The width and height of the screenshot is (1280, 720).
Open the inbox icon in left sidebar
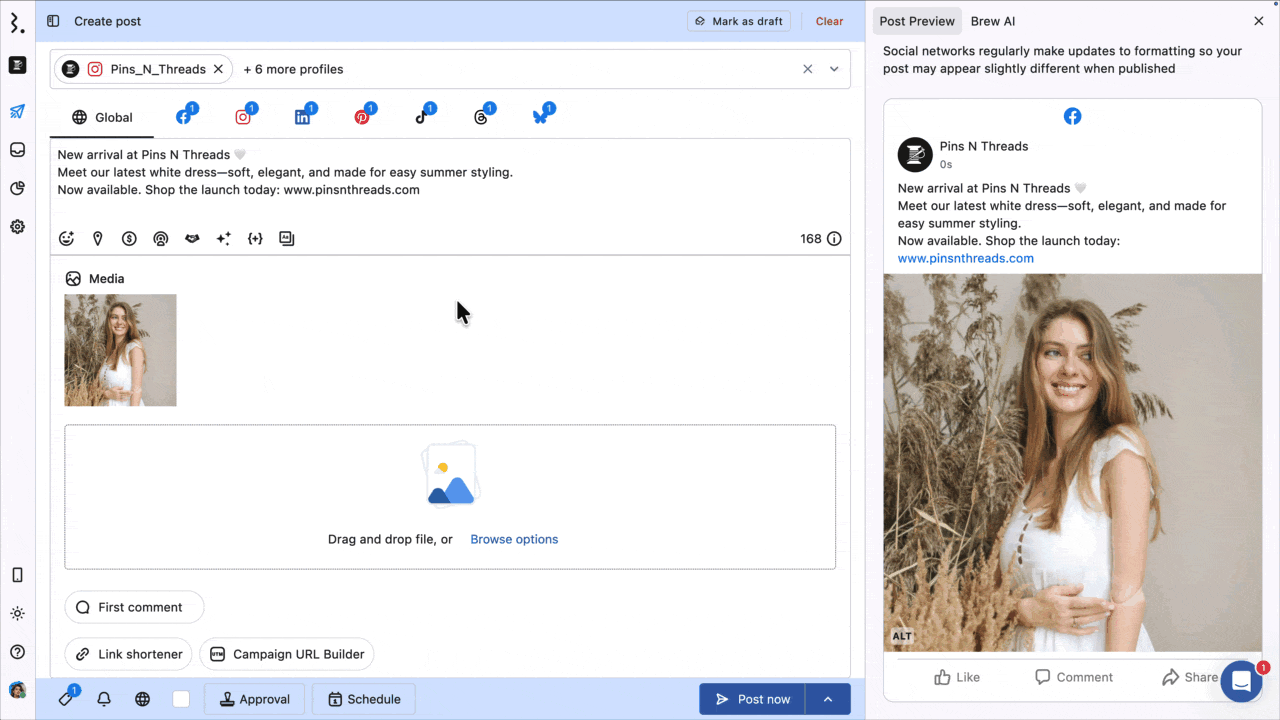[17, 150]
